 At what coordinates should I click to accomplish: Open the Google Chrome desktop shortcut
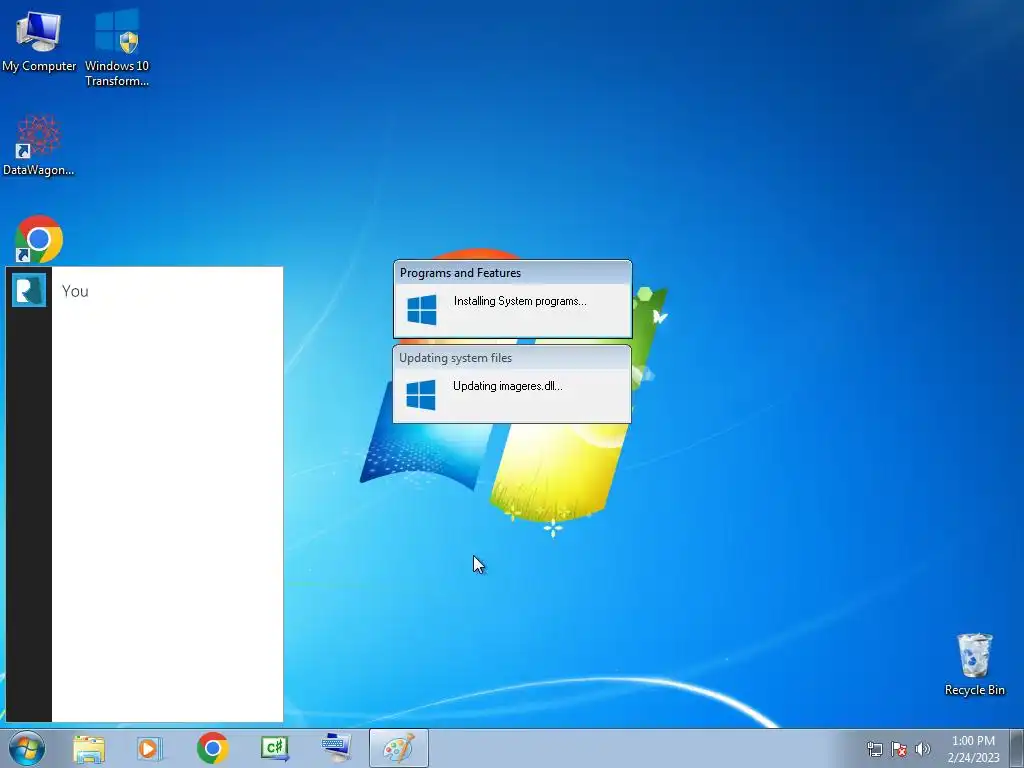pyautogui.click(x=39, y=239)
